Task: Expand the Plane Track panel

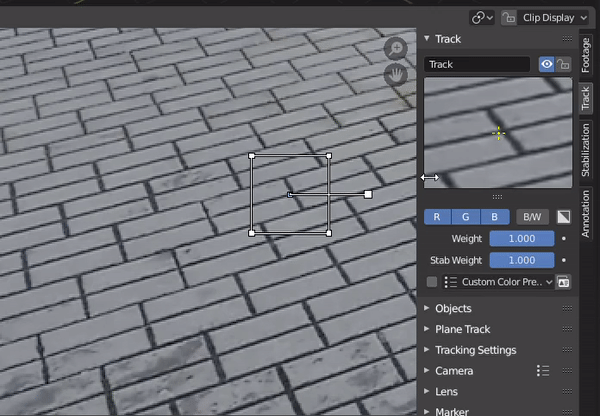Action: coord(462,329)
